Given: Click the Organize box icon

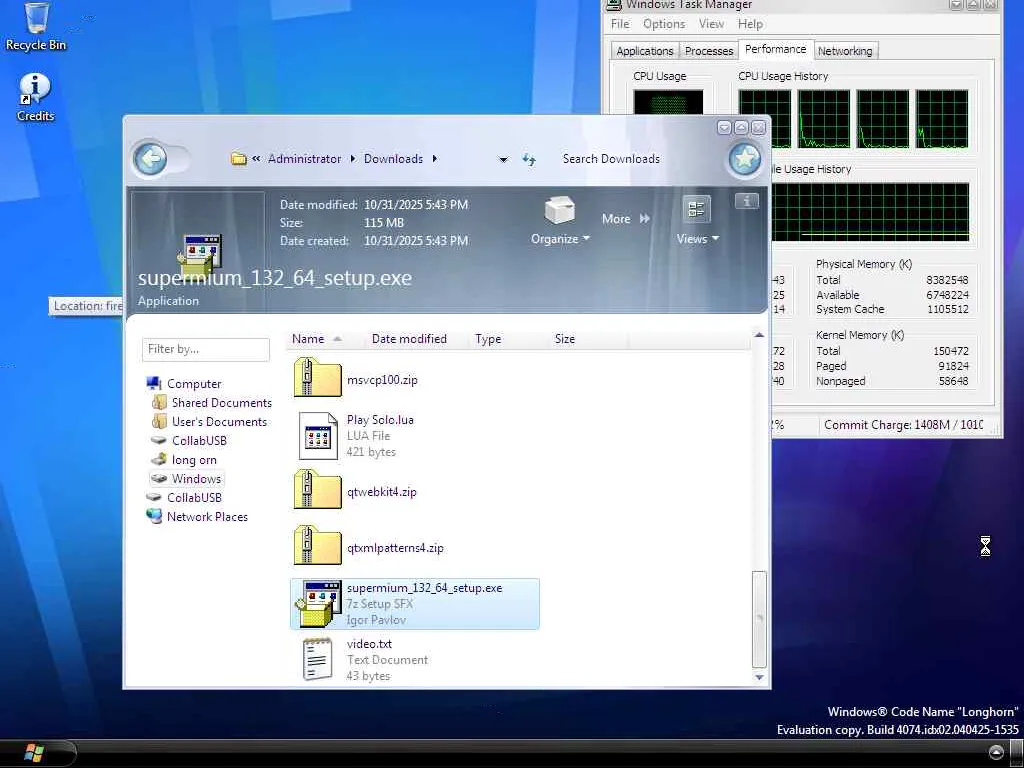Looking at the screenshot, I should (x=560, y=211).
